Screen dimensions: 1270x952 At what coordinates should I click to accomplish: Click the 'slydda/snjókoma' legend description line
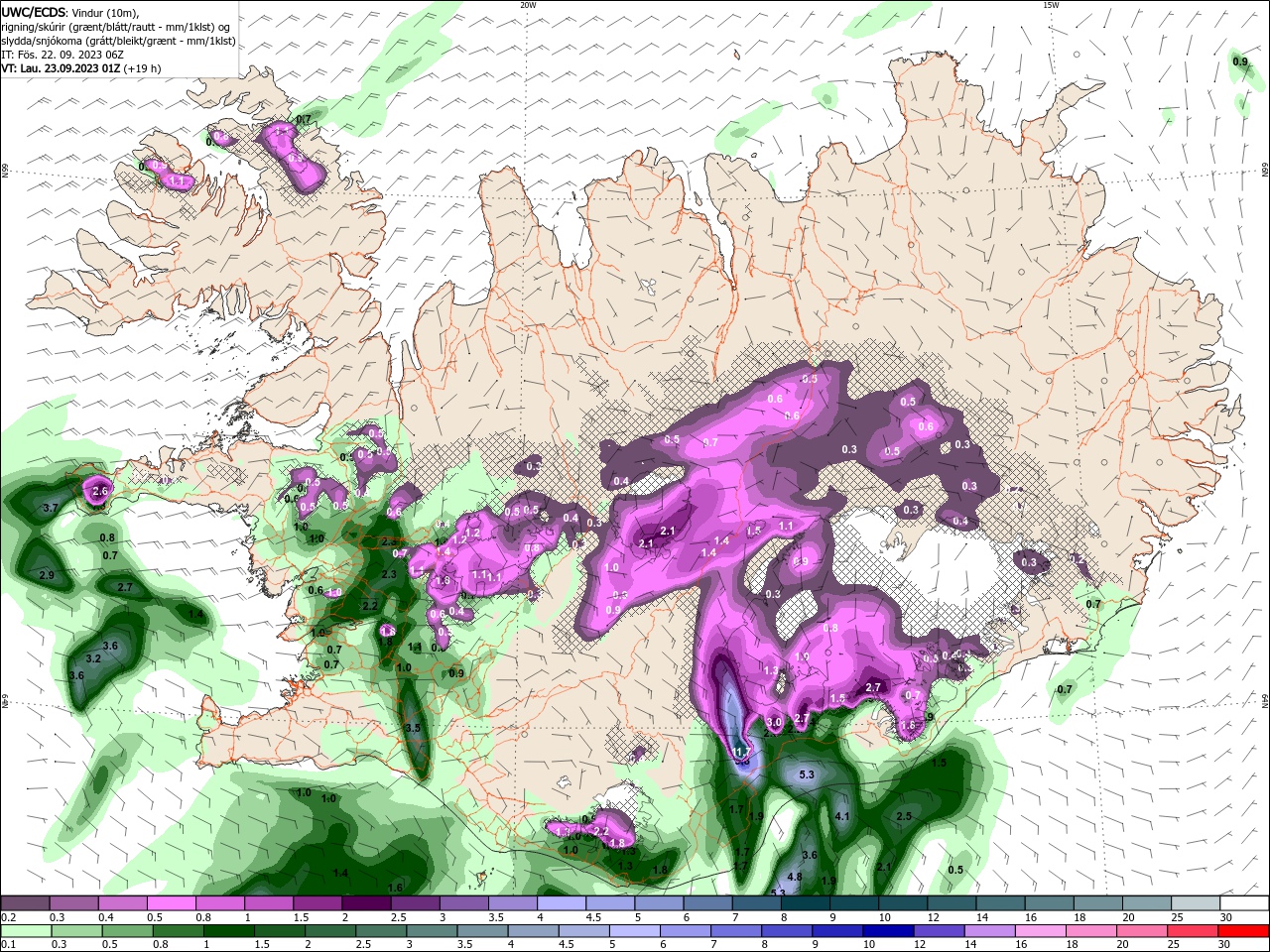tap(118, 41)
